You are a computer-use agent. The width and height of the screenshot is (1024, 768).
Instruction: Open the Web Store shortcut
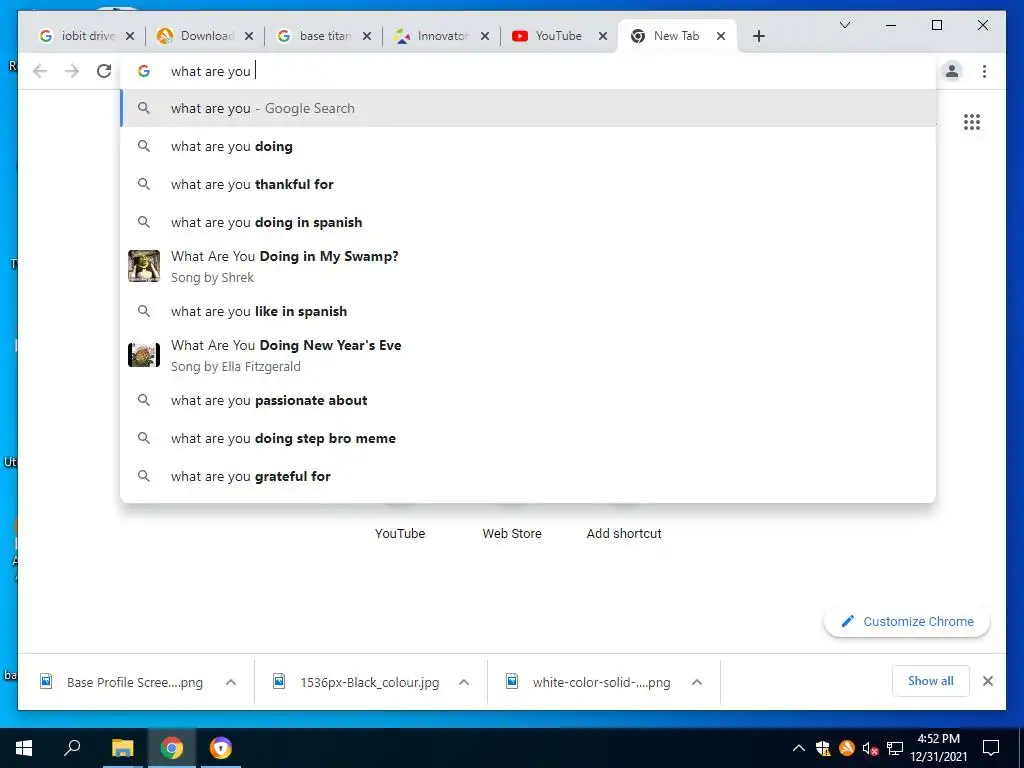512,534
